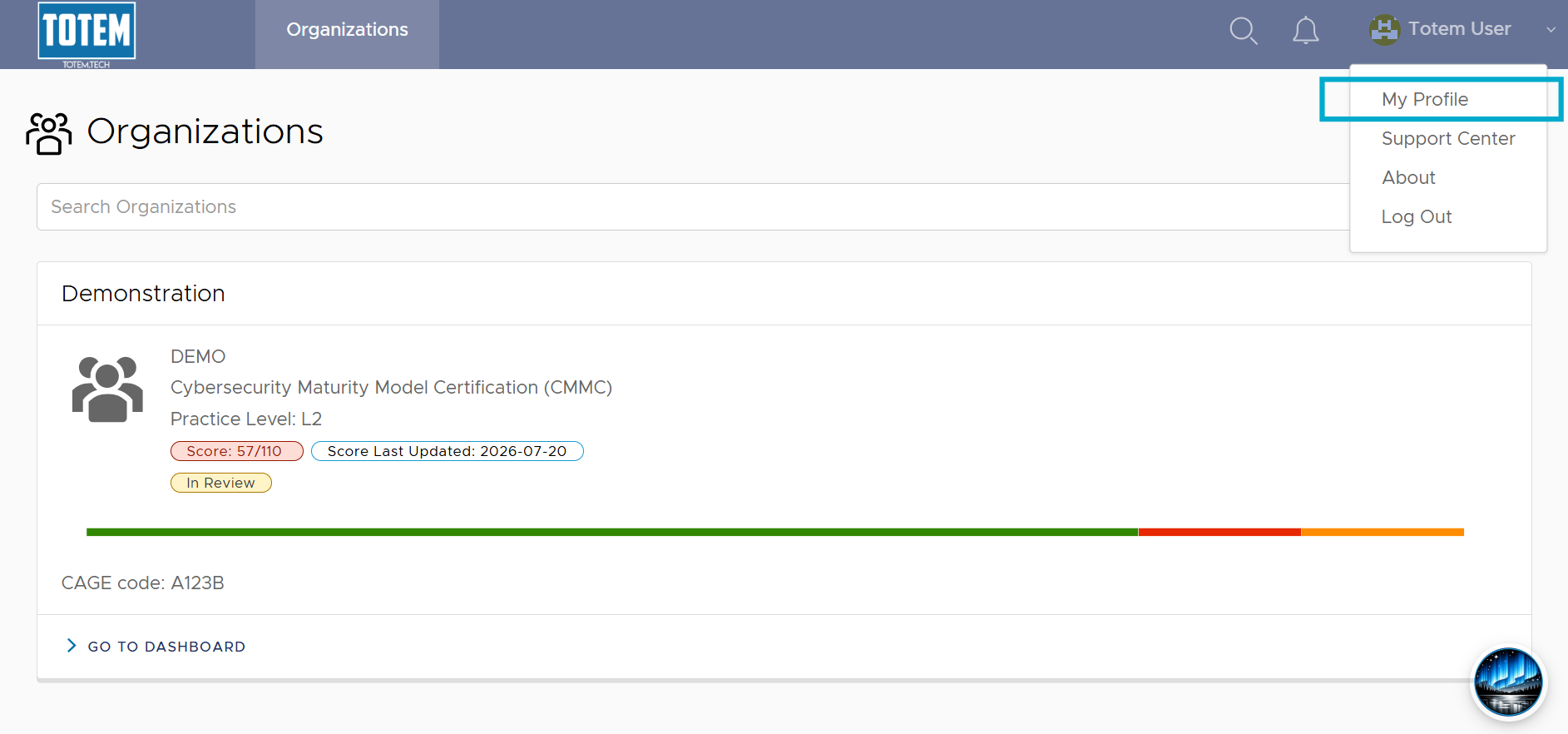
Task: Click the CAGE code: A123B text
Action: [x=143, y=583]
